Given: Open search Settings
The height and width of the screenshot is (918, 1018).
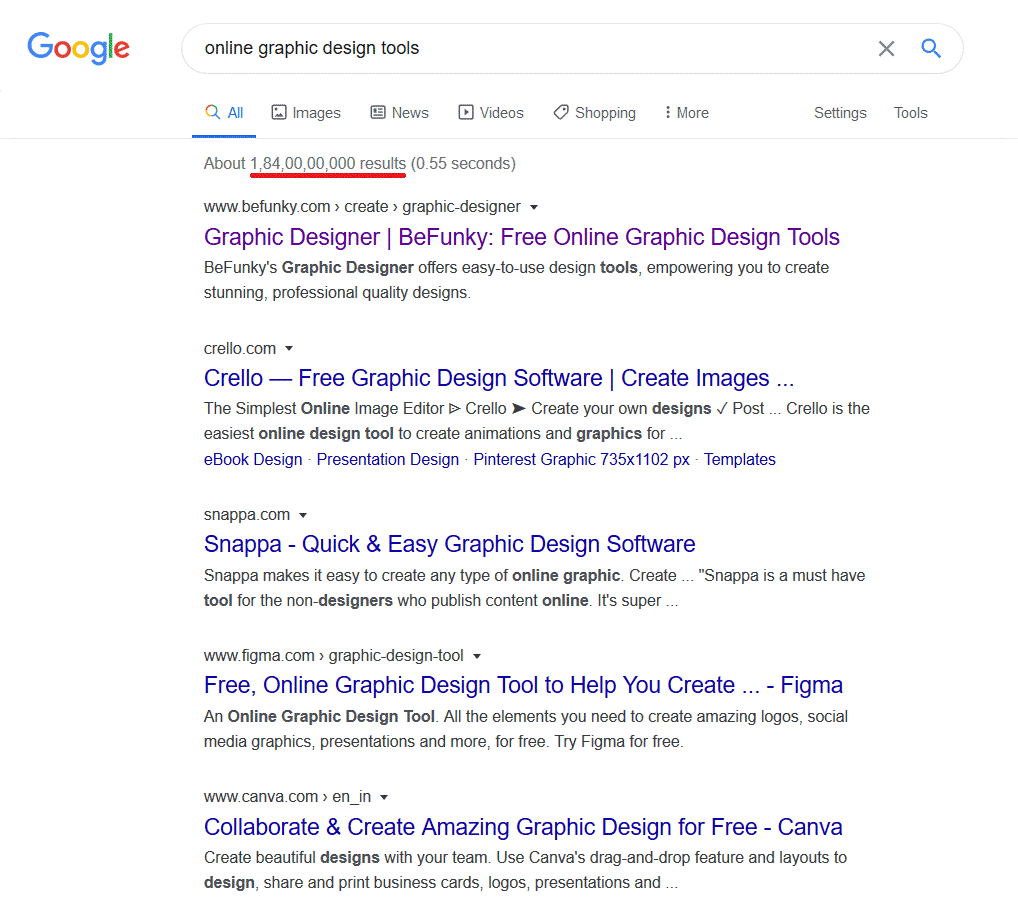Looking at the screenshot, I should pyautogui.click(x=840, y=113).
